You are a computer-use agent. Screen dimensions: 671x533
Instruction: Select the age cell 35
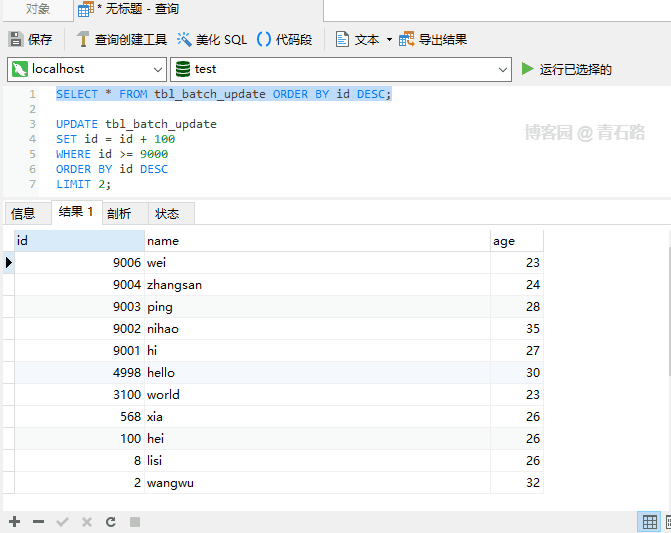(517, 329)
